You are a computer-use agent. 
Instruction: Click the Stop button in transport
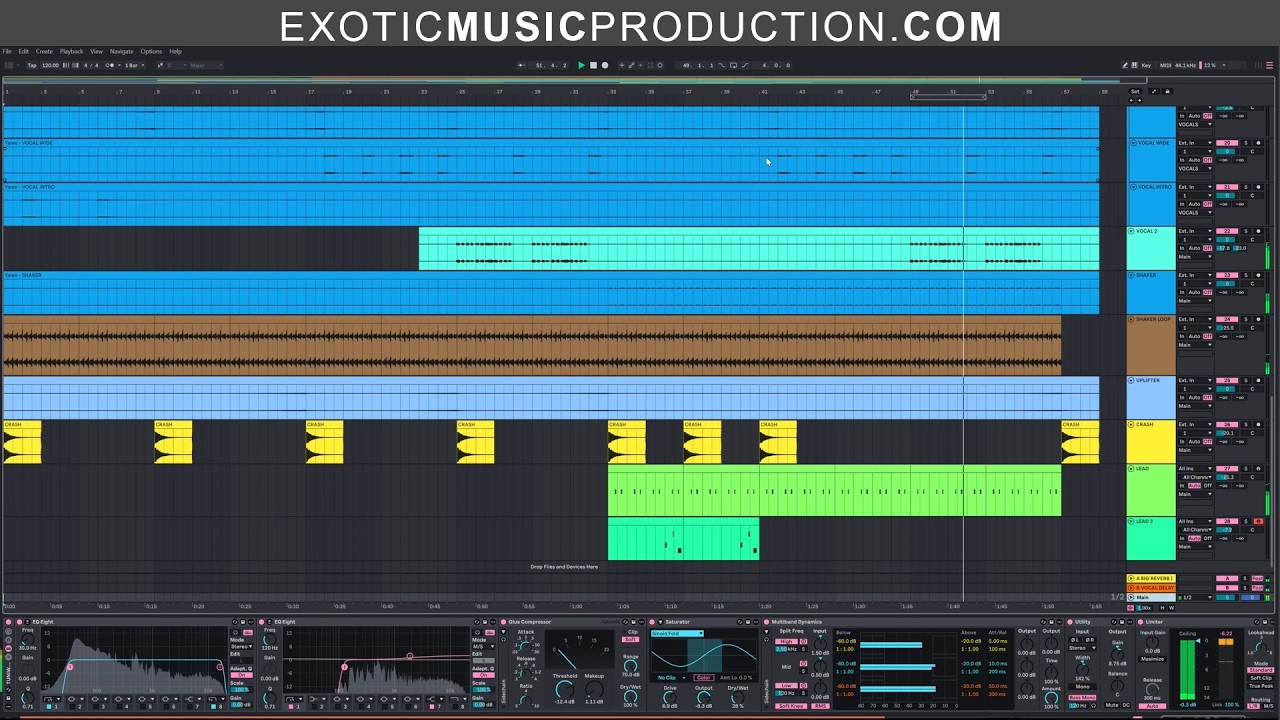[x=593, y=65]
